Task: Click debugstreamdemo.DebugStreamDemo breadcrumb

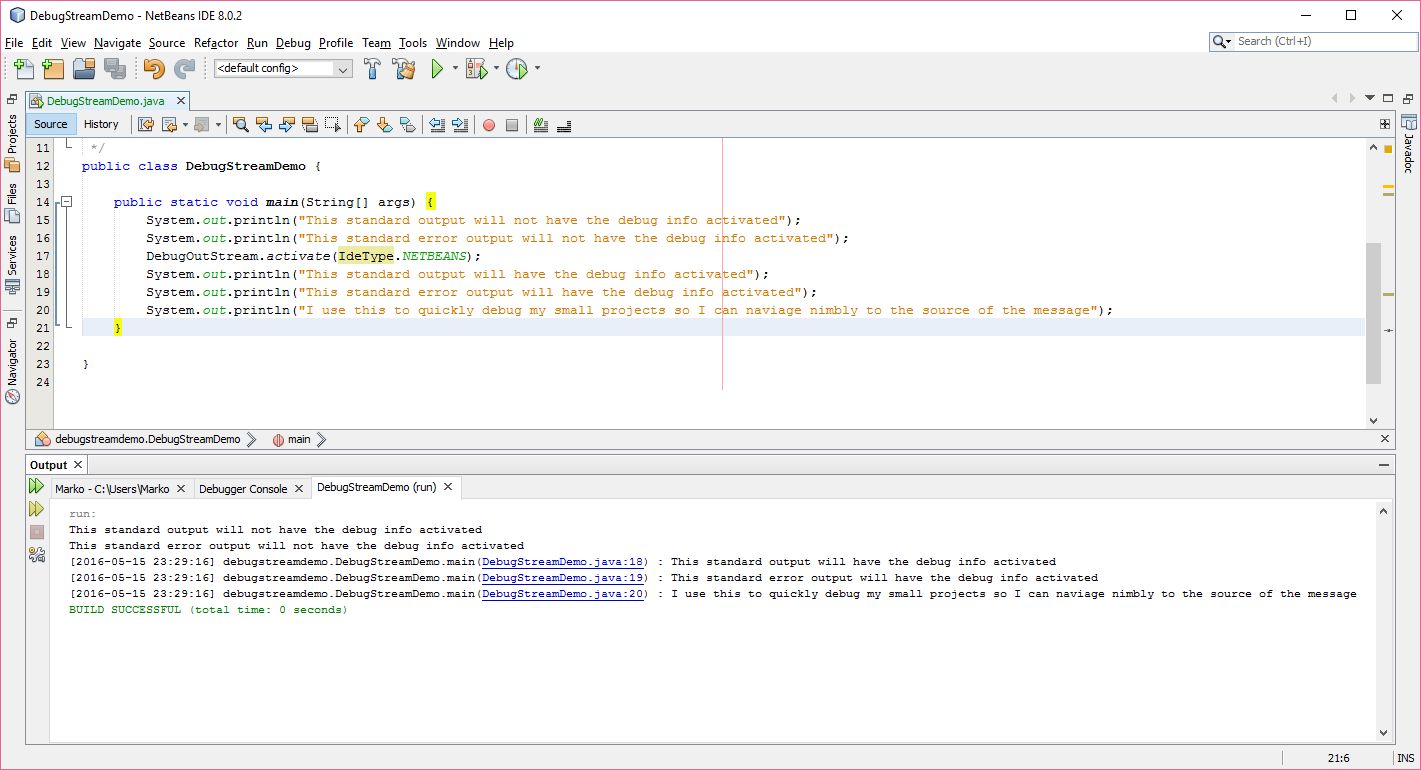Action: pos(147,439)
